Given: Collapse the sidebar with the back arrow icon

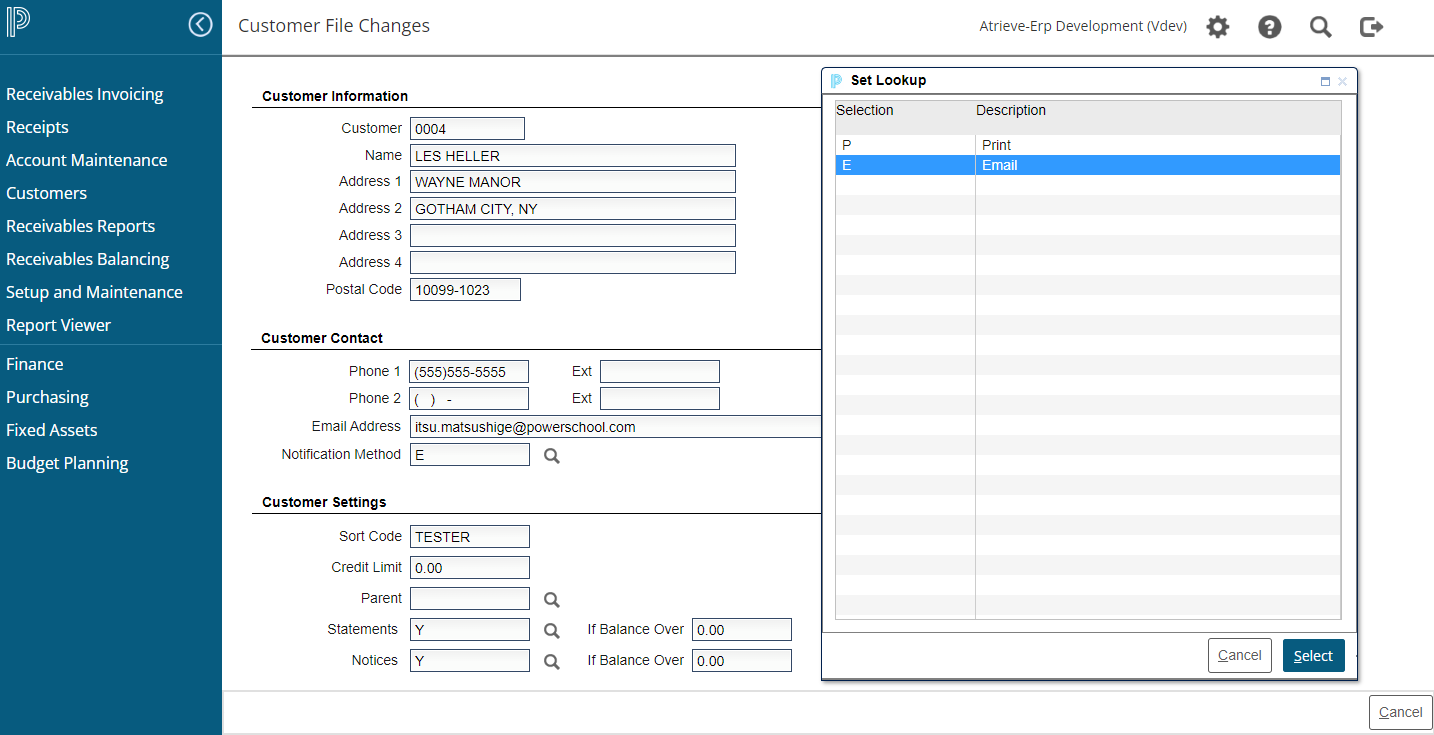Looking at the screenshot, I should [x=201, y=25].
